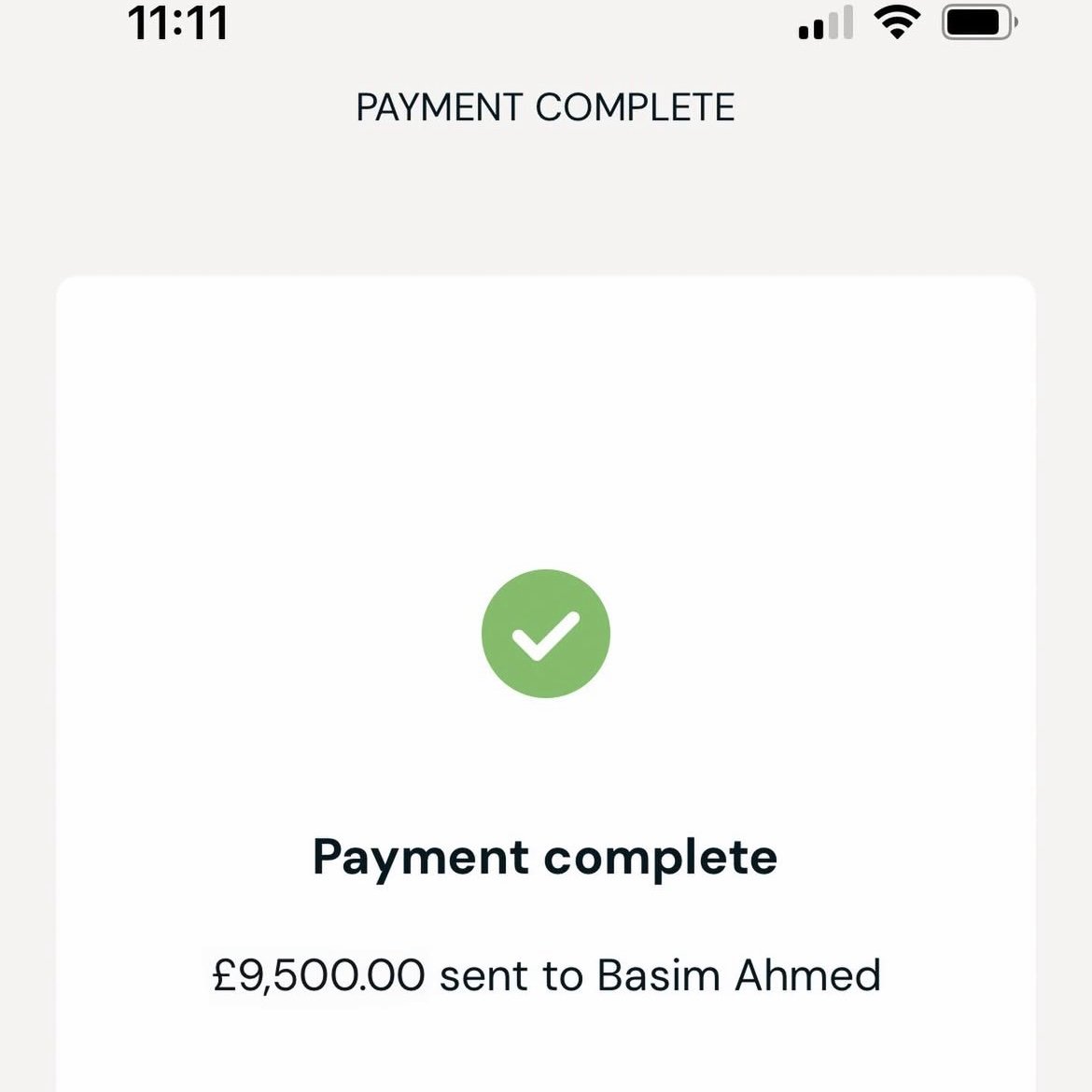Select the £9,500.00 amount text

coord(319,975)
